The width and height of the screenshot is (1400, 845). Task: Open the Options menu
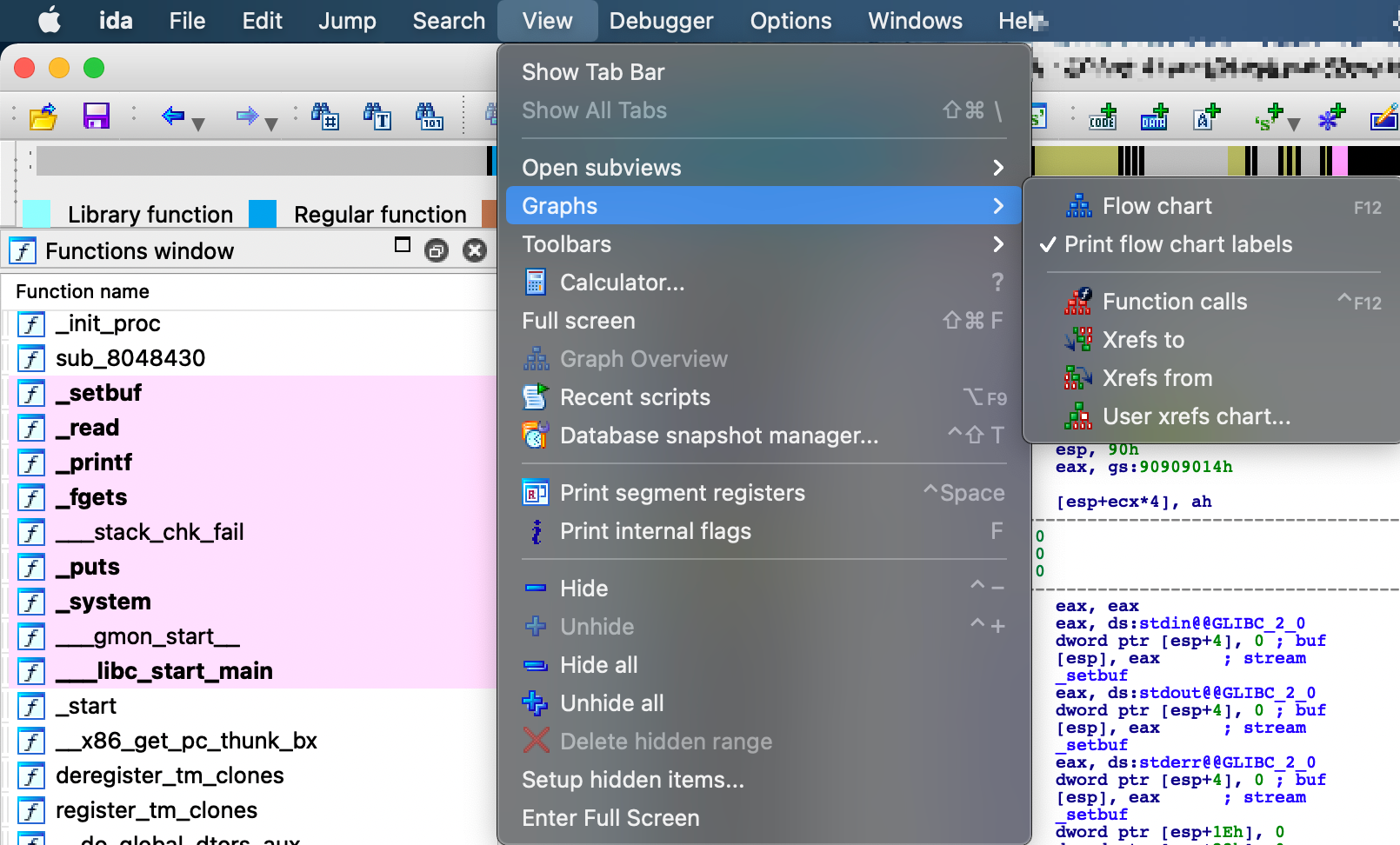pos(790,20)
